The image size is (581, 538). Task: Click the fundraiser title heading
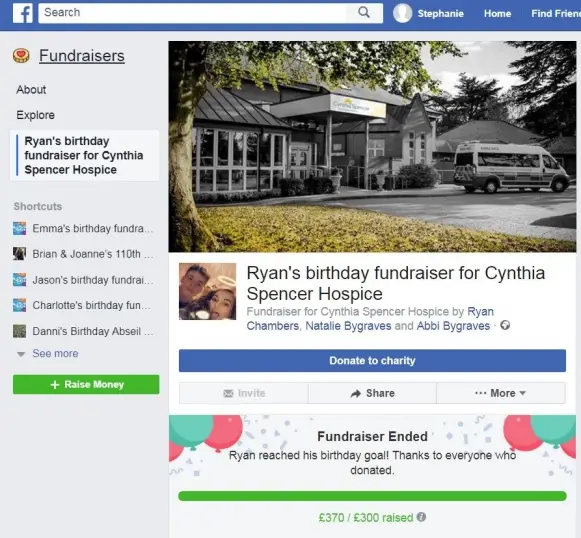[396, 283]
